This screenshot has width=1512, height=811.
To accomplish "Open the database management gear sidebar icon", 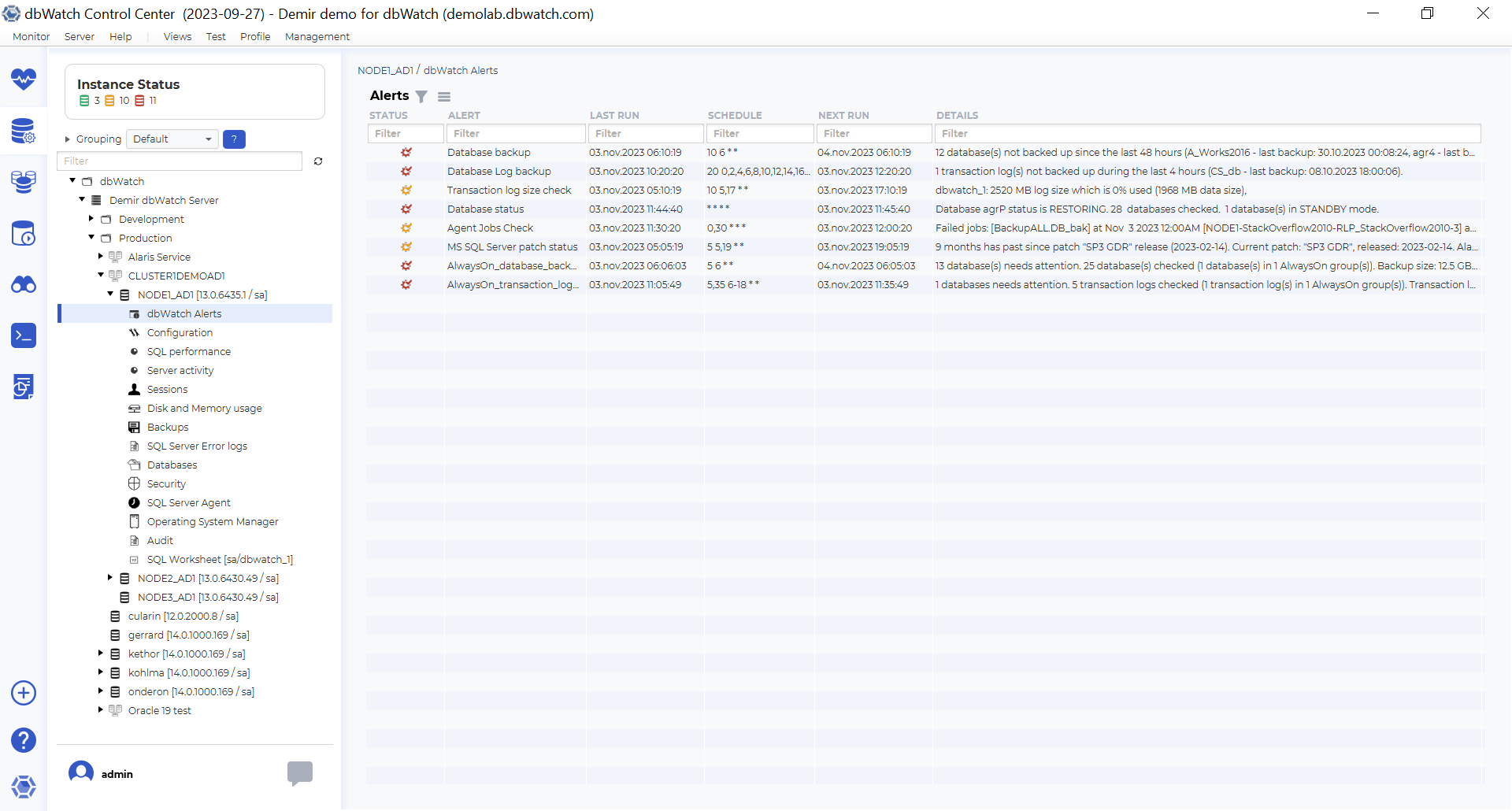I will coord(24,131).
